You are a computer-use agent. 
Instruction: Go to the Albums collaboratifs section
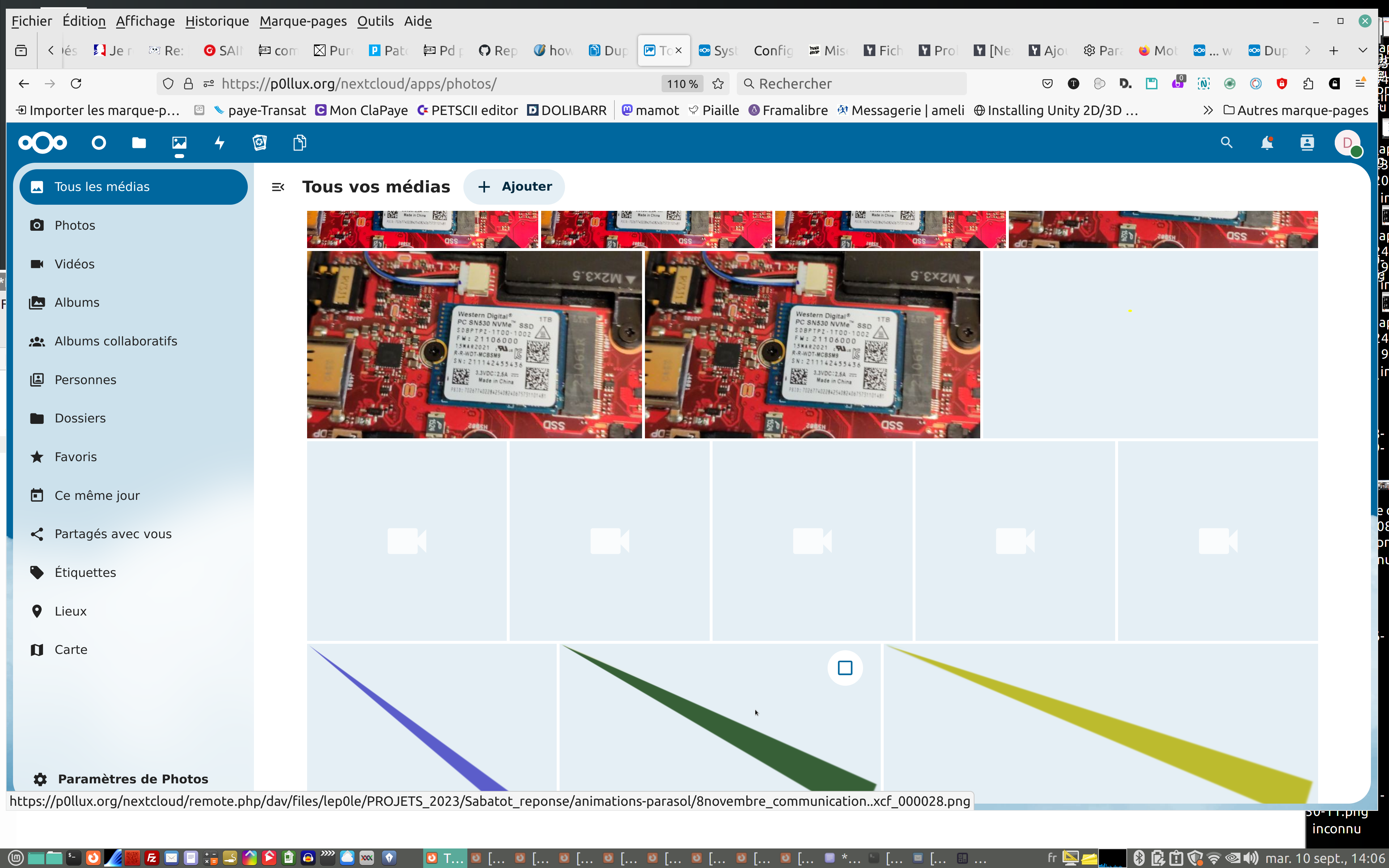[x=115, y=341]
